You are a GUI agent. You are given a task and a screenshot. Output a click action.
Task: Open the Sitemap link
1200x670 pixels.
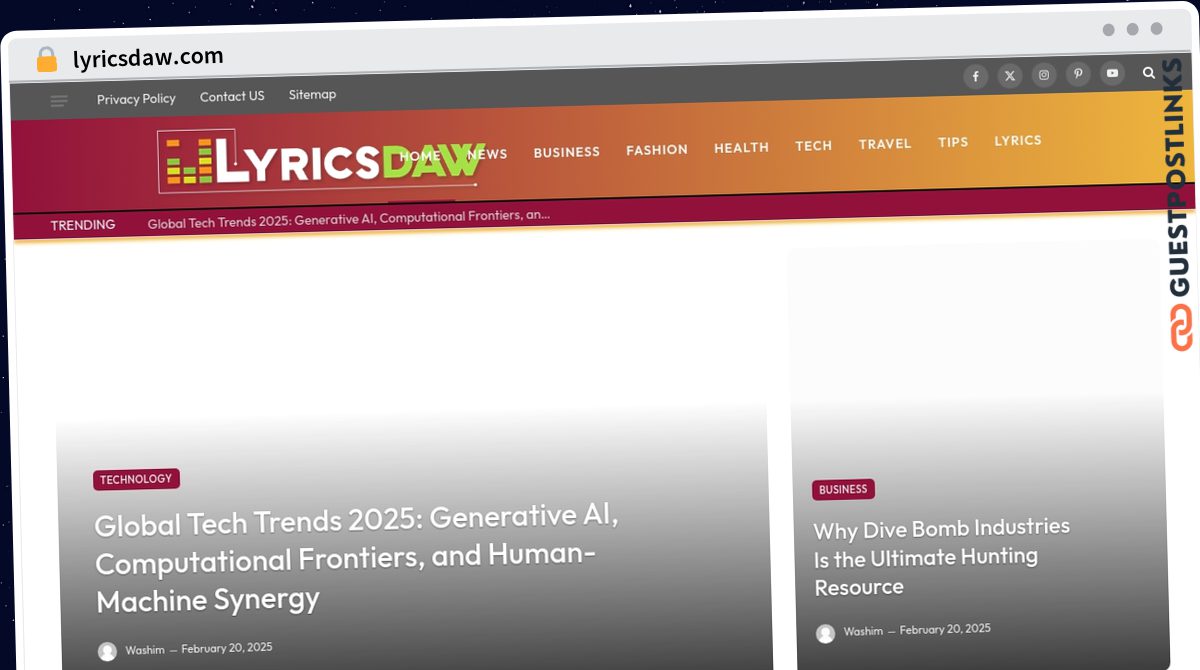tap(312, 94)
